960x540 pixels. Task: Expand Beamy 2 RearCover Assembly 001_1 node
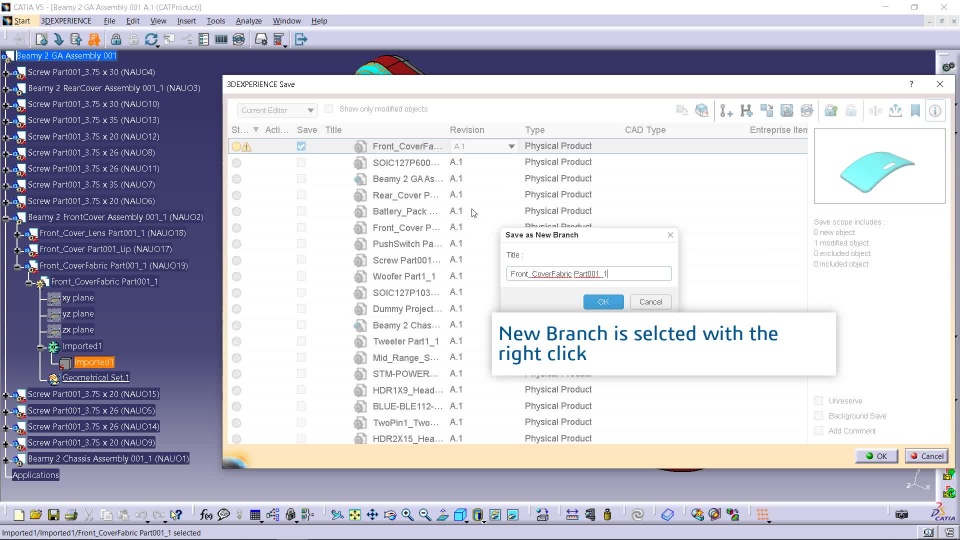point(6,88)
